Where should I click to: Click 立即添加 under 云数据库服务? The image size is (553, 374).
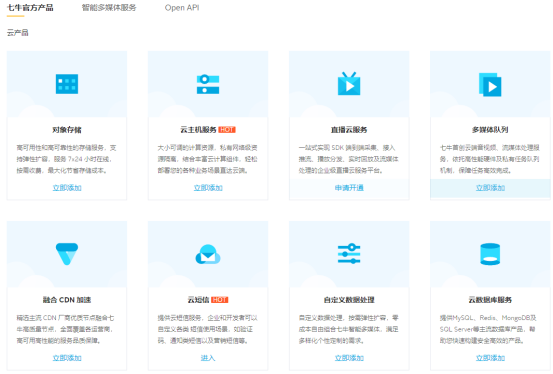click(490, 358)
